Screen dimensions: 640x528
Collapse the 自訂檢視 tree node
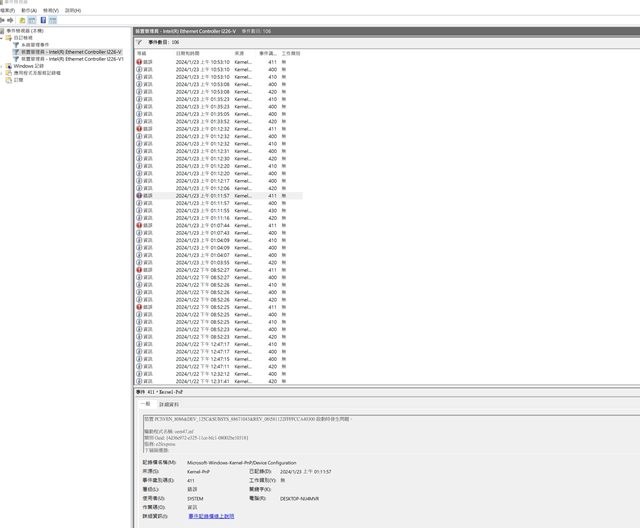tap(4, 38)
